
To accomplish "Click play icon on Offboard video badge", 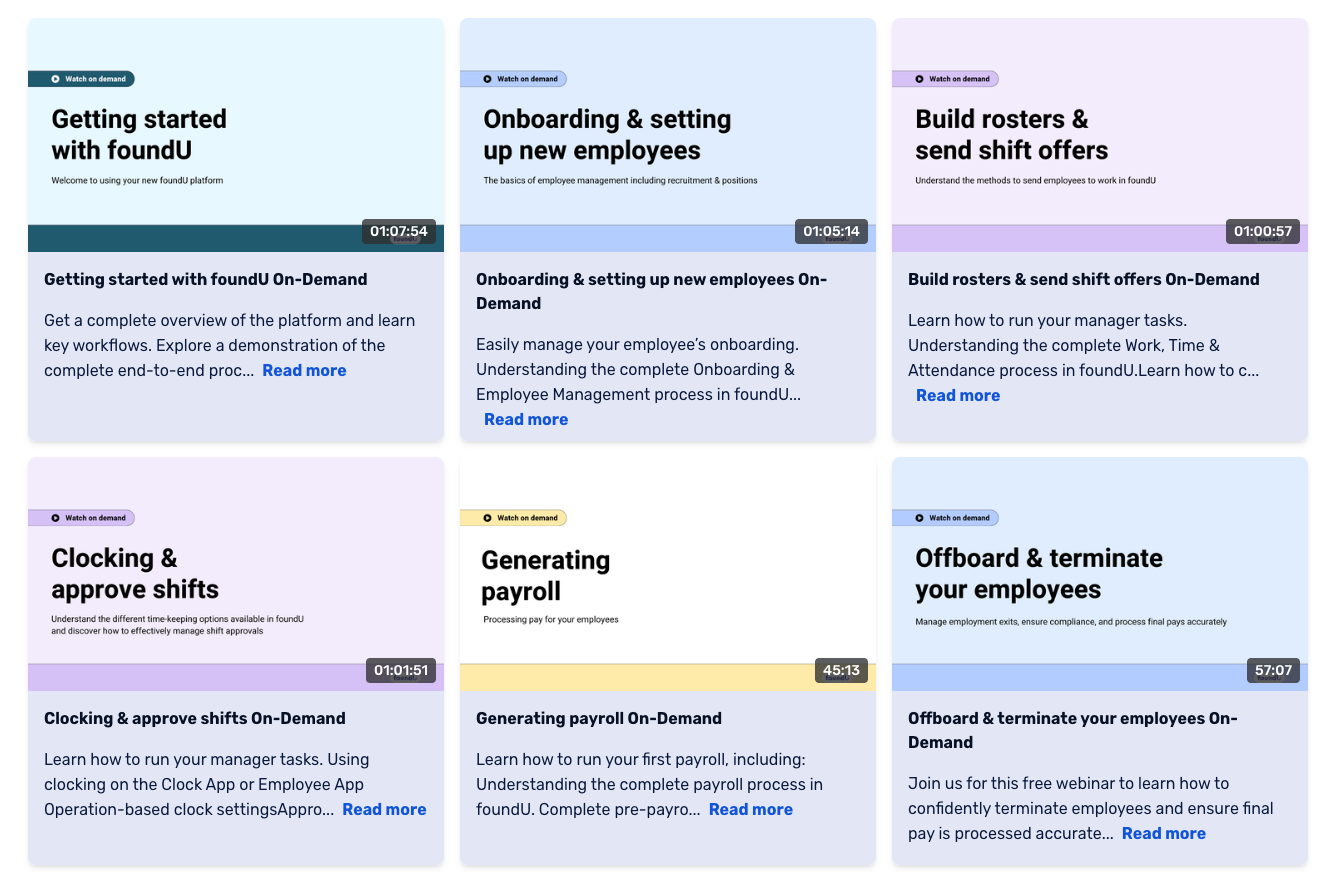I will 919,518.
